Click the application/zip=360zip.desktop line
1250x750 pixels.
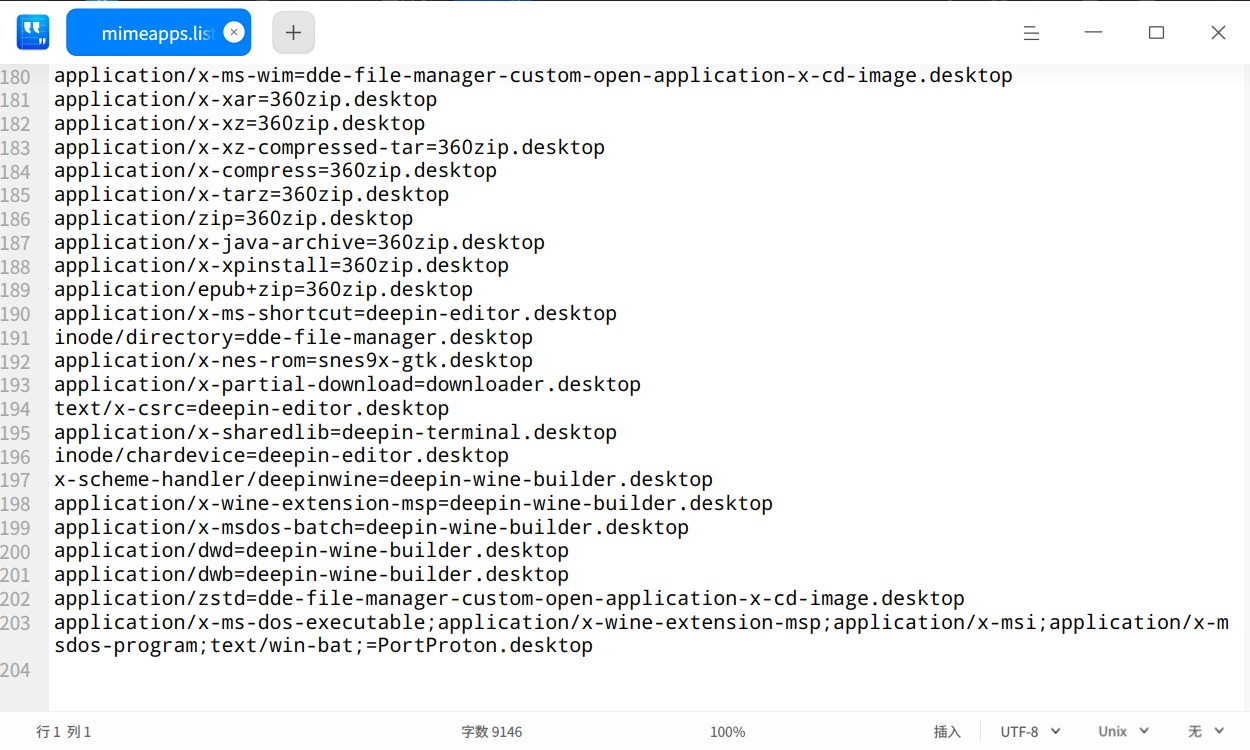coord(233,219)
